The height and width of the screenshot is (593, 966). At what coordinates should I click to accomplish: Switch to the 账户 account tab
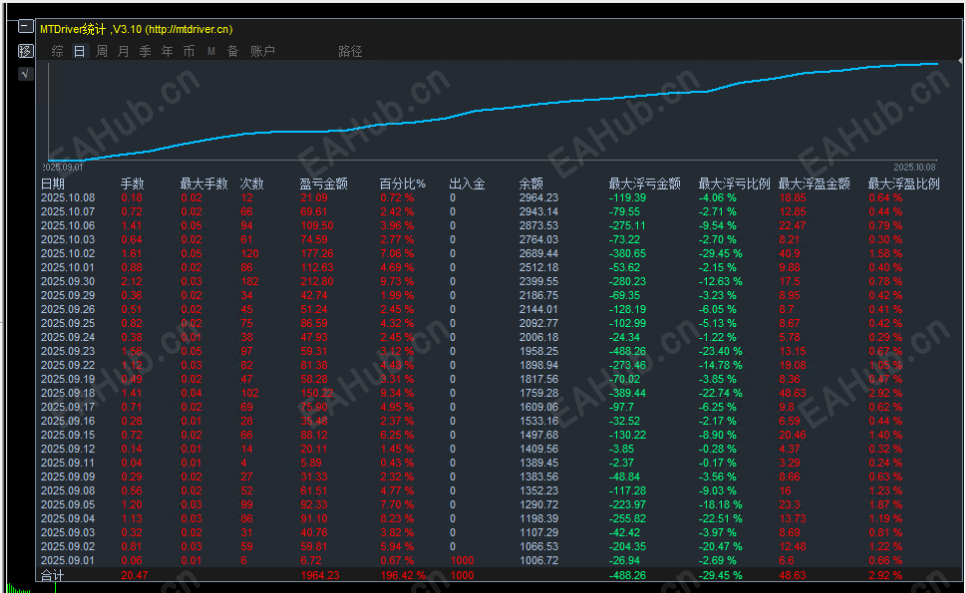click(x=262, y=51)
